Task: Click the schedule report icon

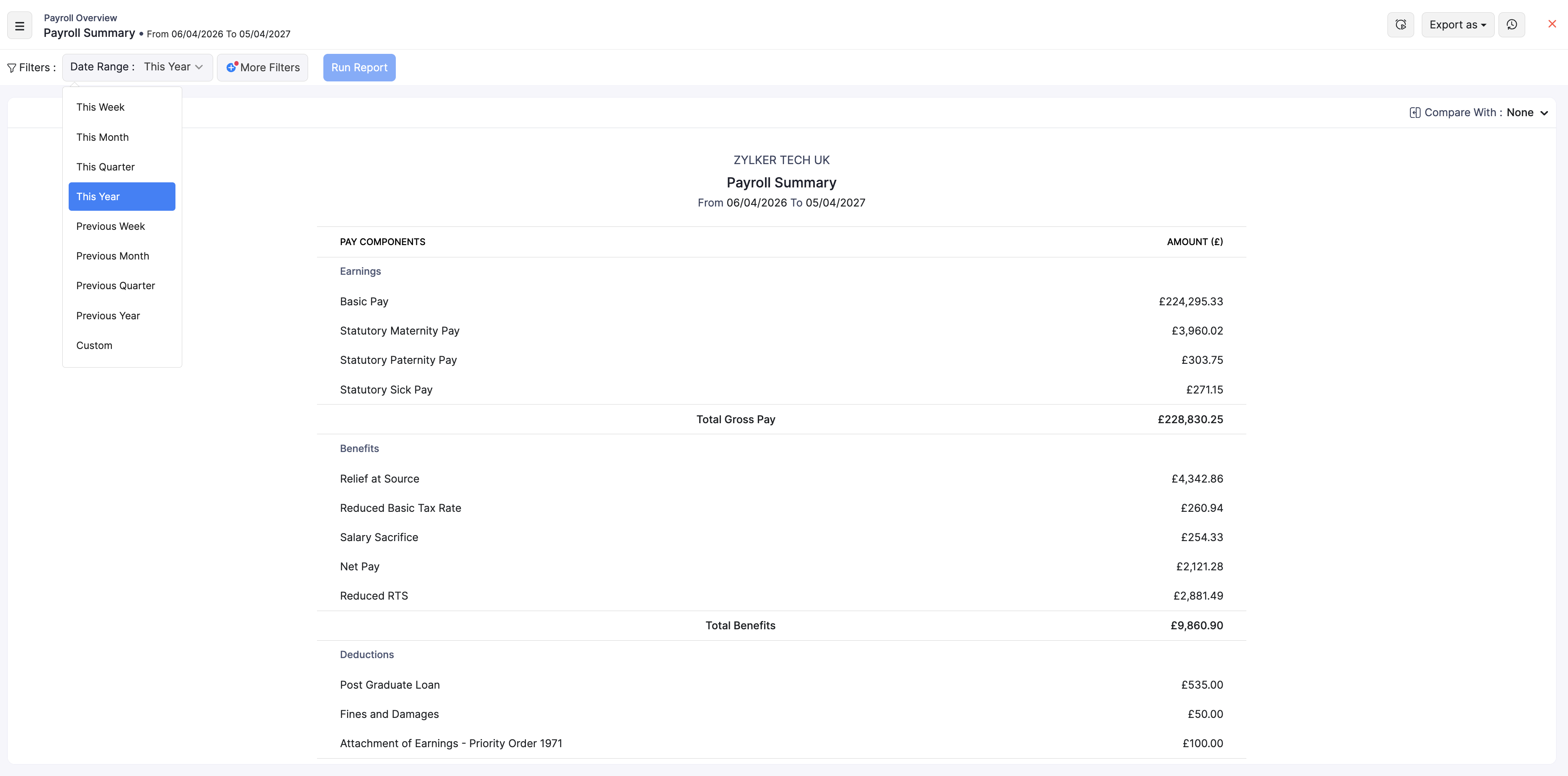Action: point(1401,25)
